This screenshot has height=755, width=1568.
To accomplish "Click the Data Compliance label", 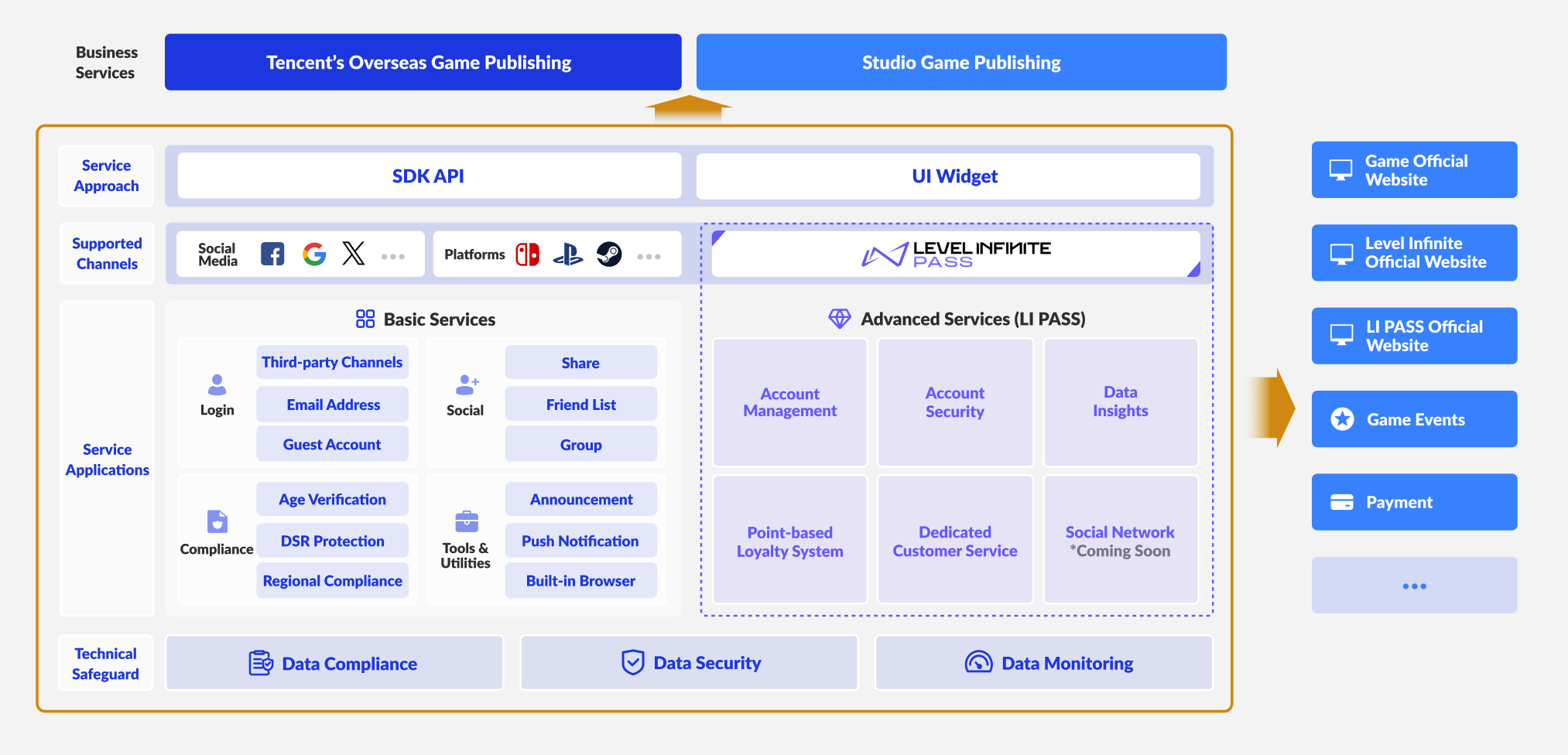I will [349, 664].
